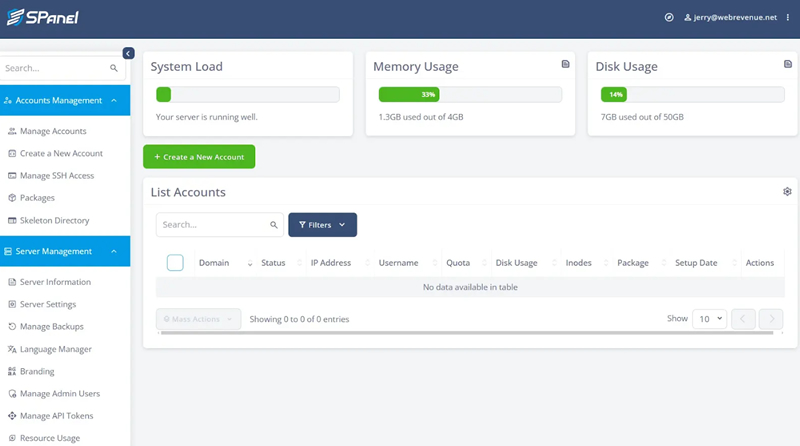Screen dimensions: 800x446
Task: Collapse the sidebar with arrow button
Action: tap(129, 53)
